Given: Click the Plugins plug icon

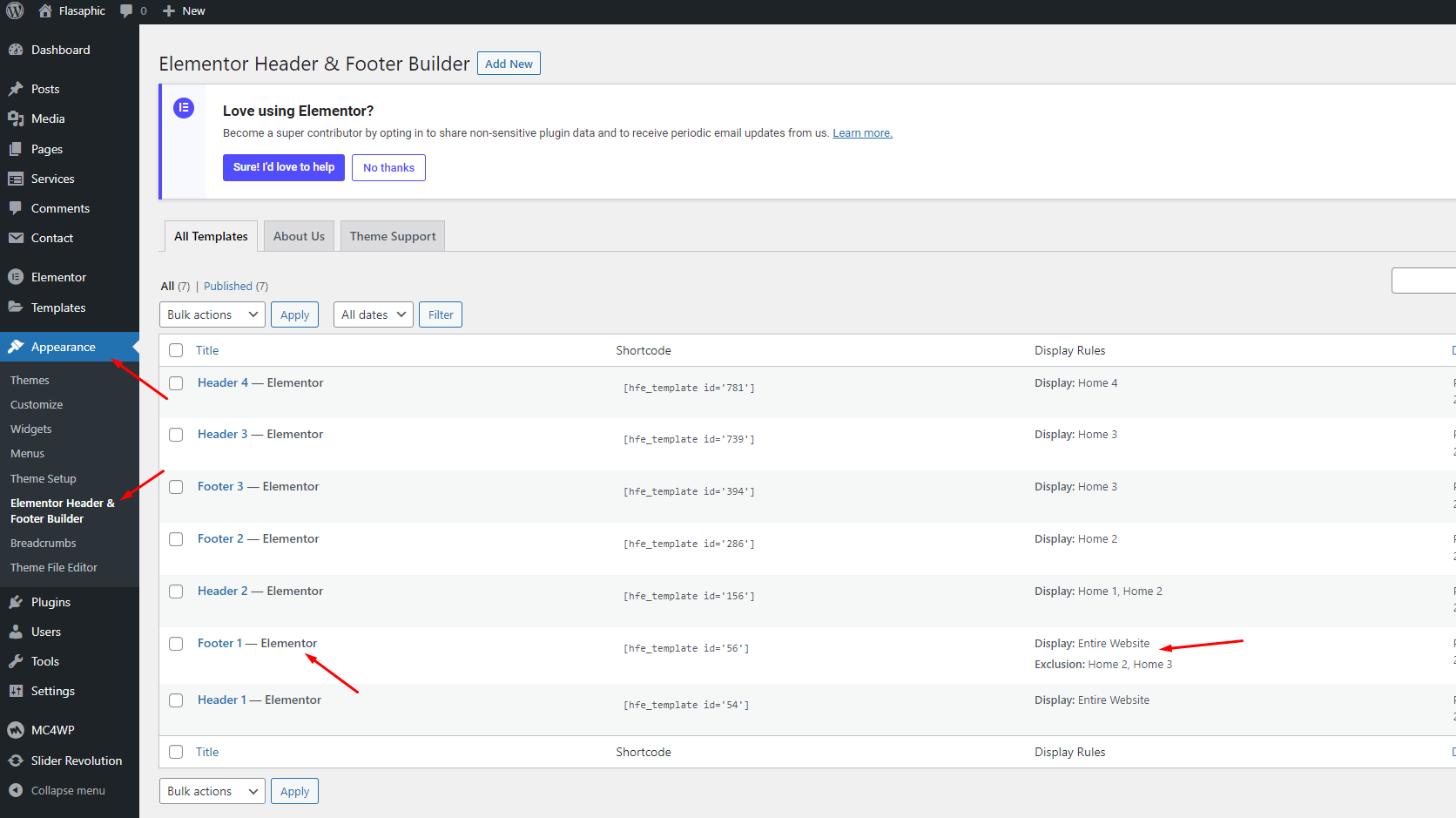Looking at the screenshot, I should (x=16, y=602).
